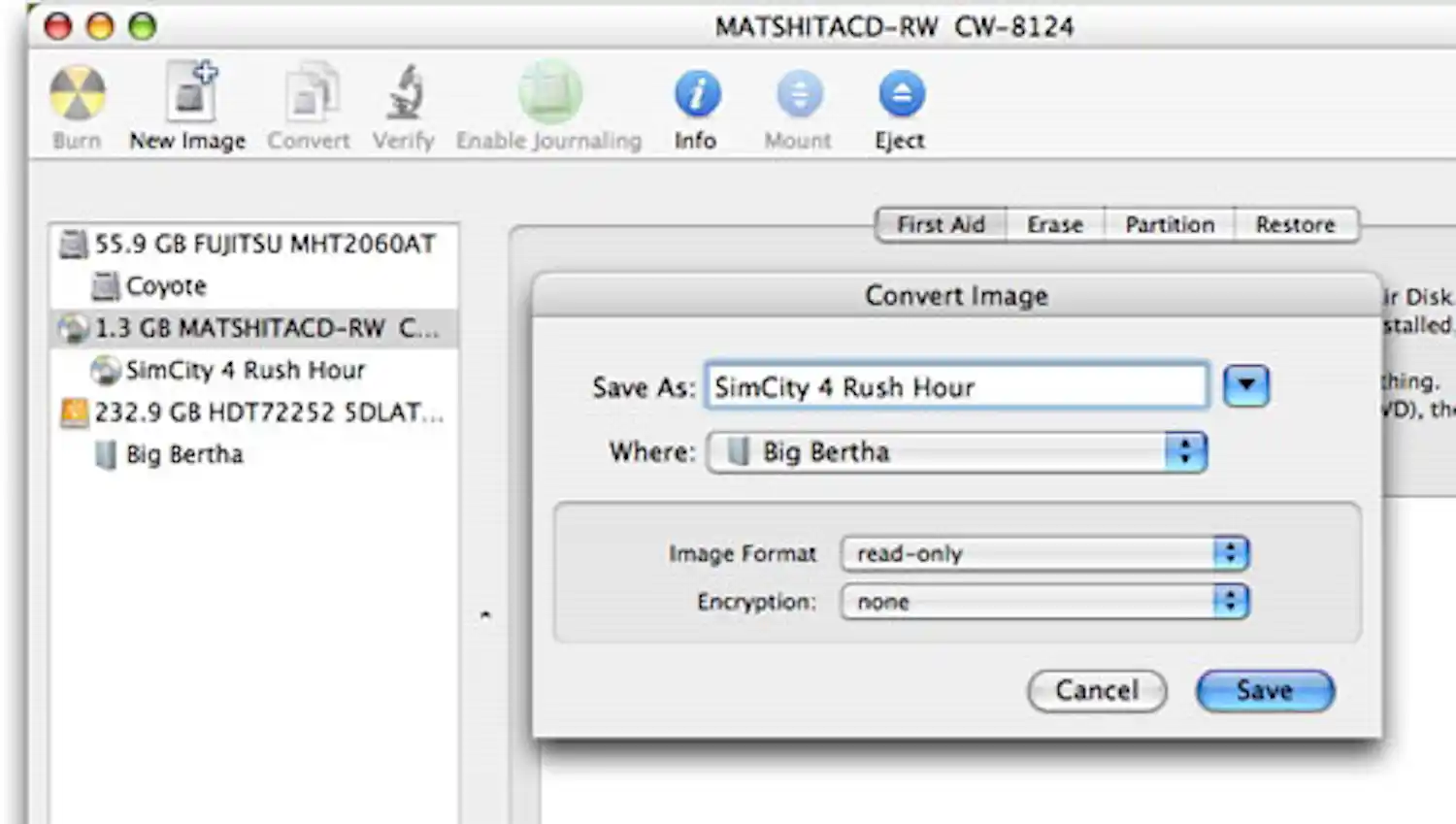This screenshot has width=1456, height=824.
Task: Eject the disc with Eject icon
Action: coord(902,94)
